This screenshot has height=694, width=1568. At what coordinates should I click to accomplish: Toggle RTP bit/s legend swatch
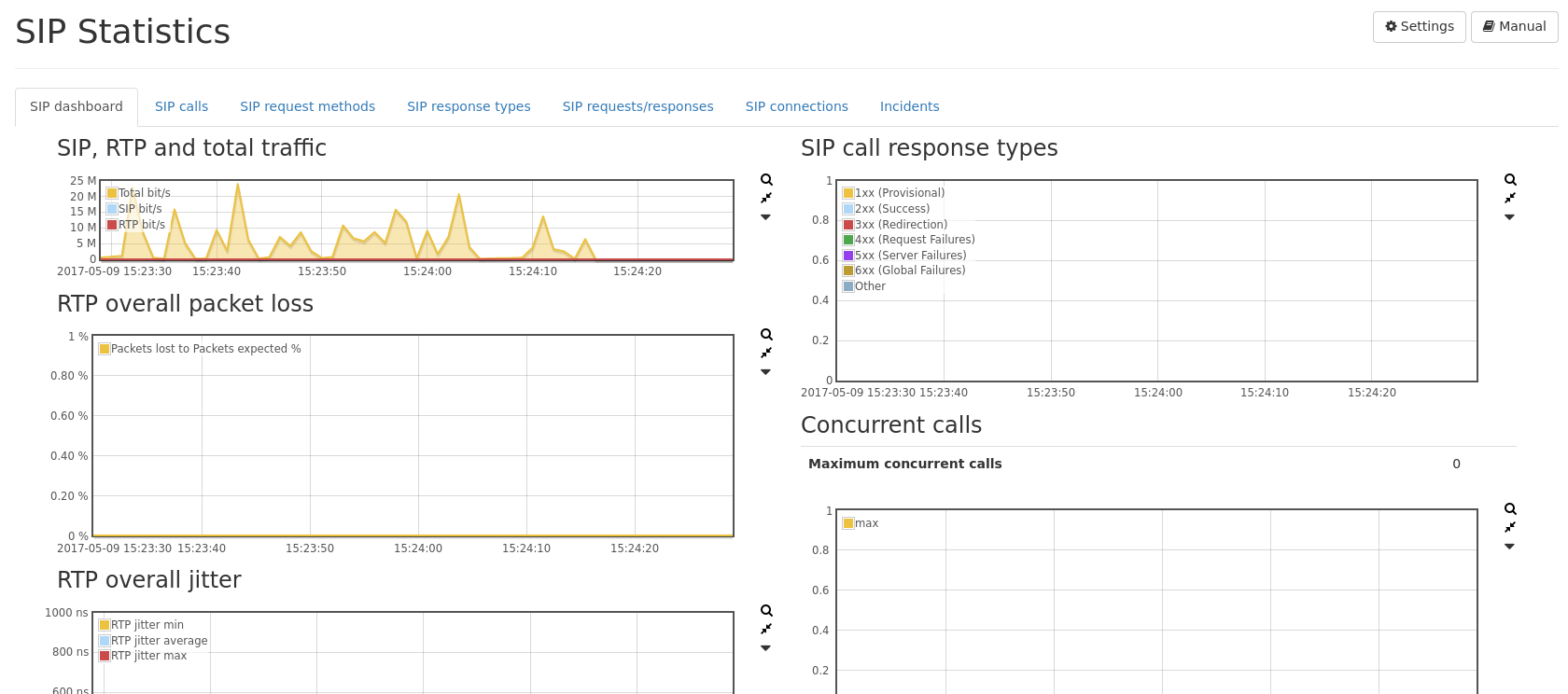click(x=112, y=225)
